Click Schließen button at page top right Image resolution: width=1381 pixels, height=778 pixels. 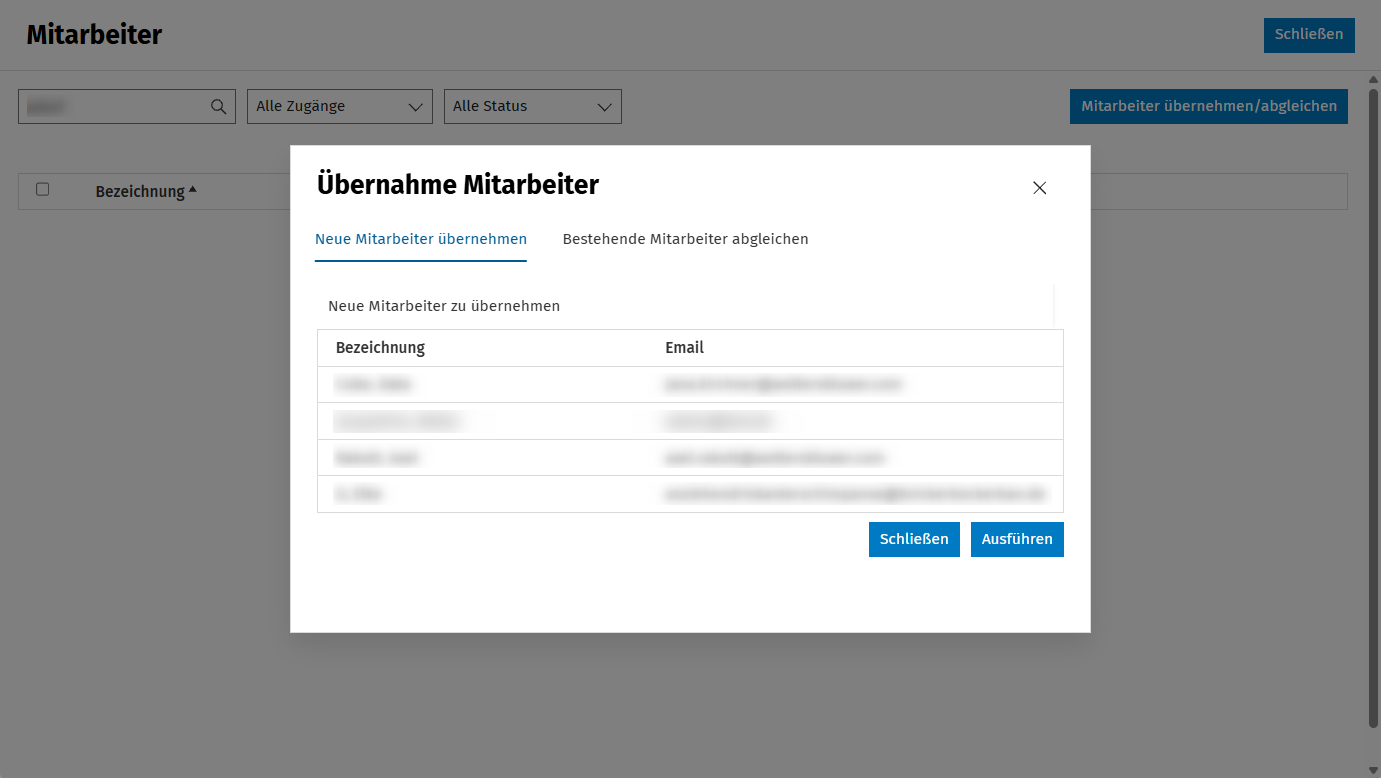1309,35
